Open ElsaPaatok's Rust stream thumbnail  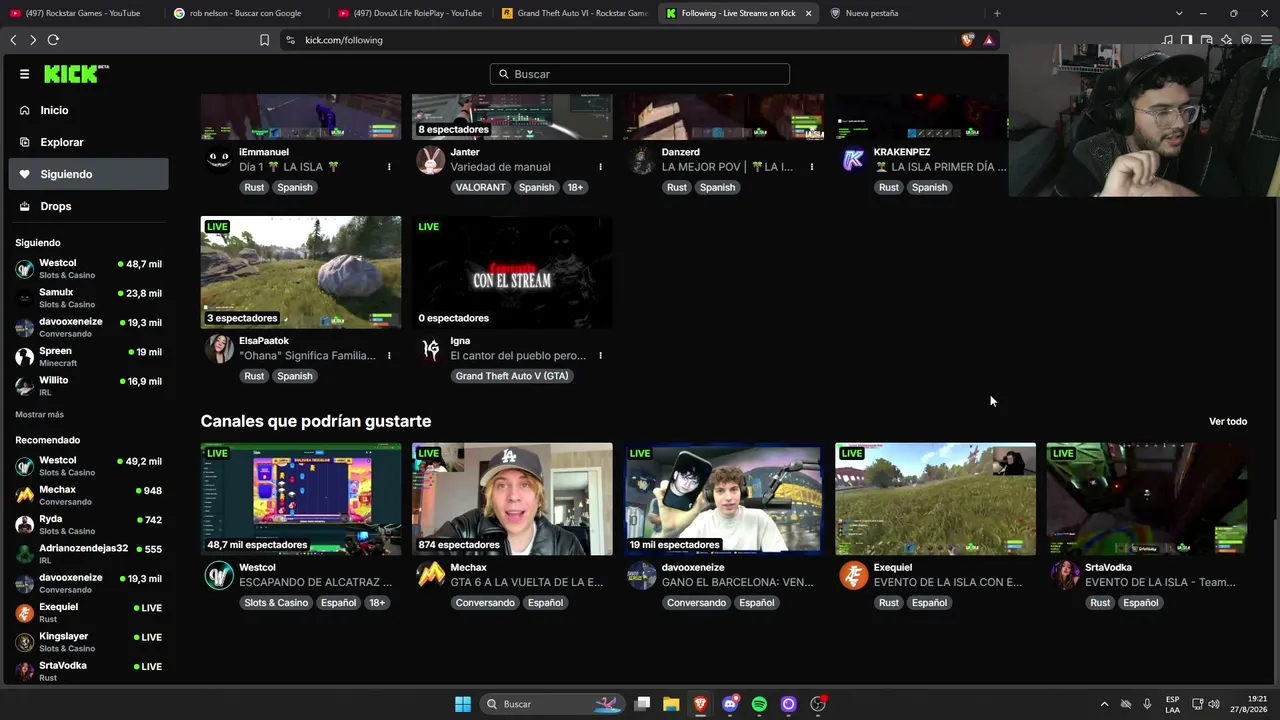click(x=301, y=272)
